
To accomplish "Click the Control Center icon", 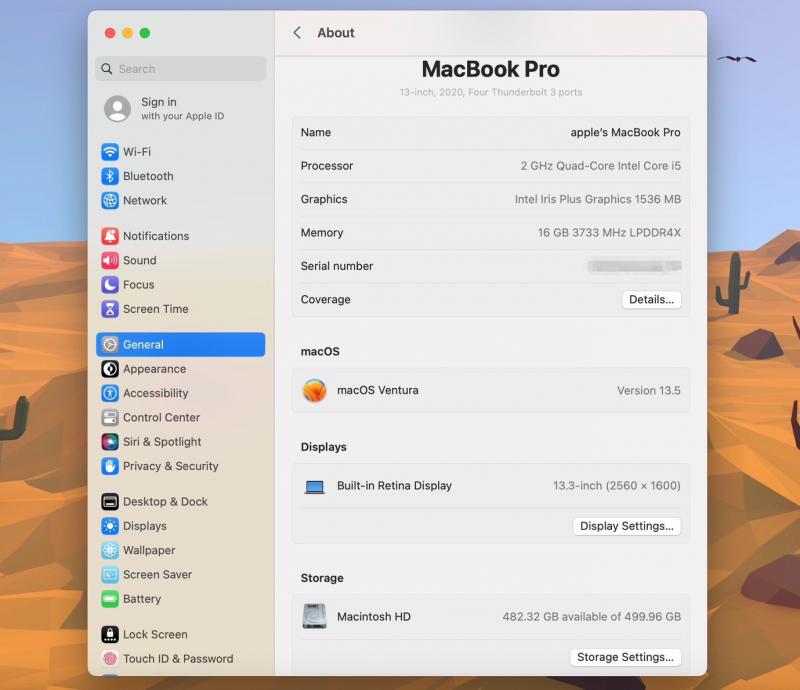I will tap(110, 417).
